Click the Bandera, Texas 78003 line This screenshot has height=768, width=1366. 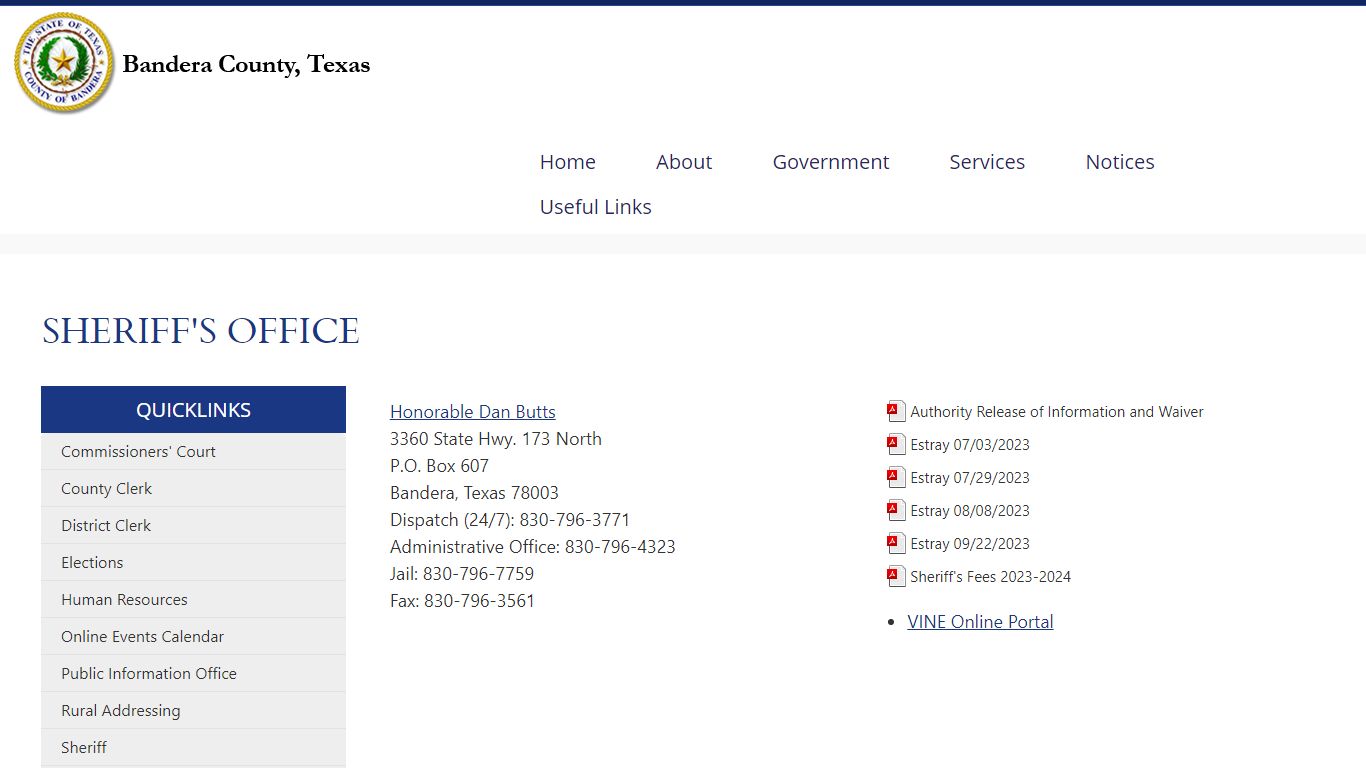[474, 493]
